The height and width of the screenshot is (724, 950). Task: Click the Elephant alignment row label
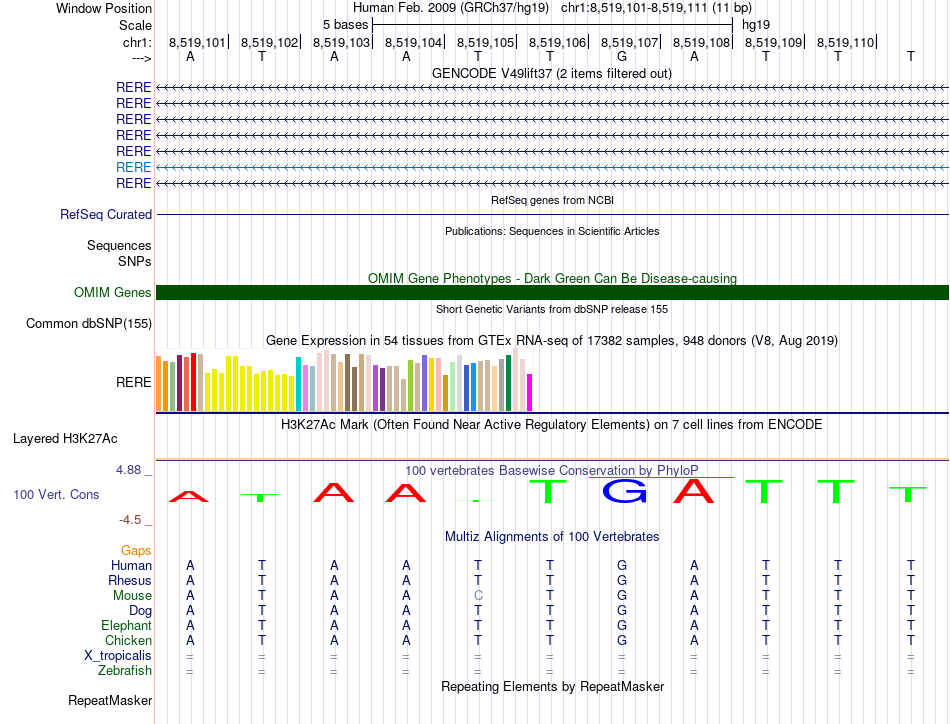coord(126,625)
